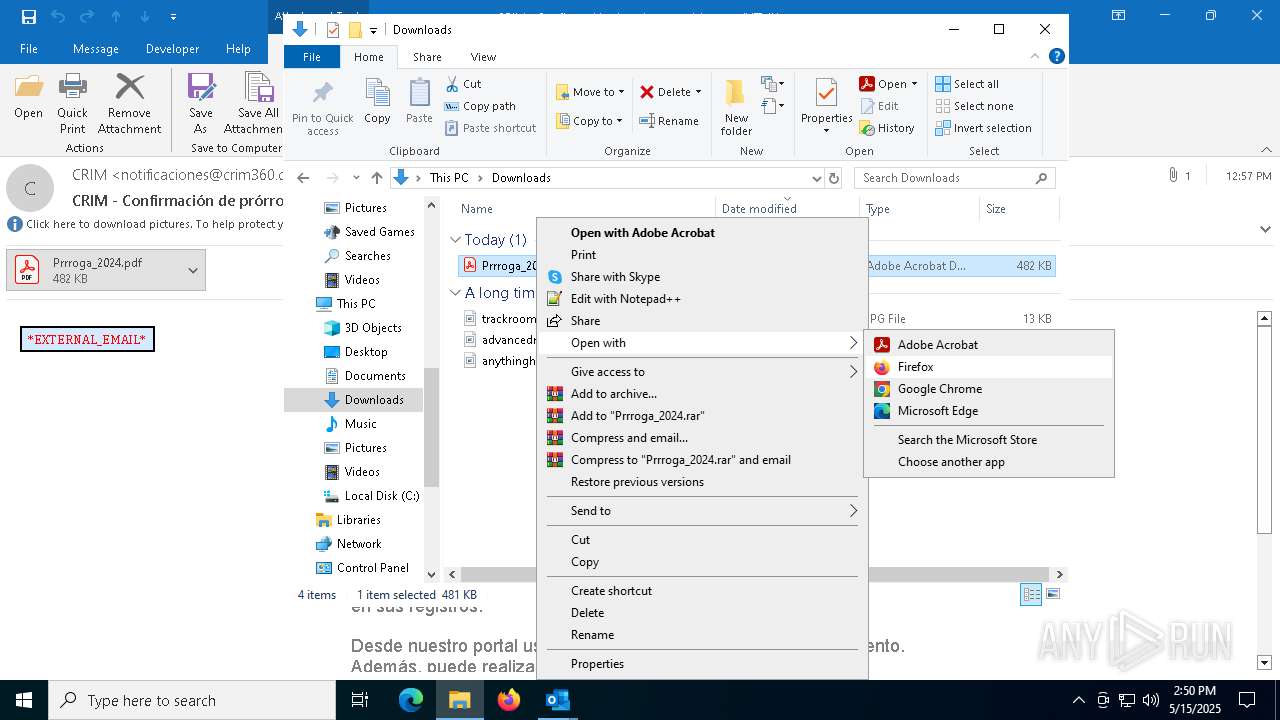The height and width of the screenshot is (720, 1280).
Task: Expand the Give access to submenu
Action: point(702,372)
